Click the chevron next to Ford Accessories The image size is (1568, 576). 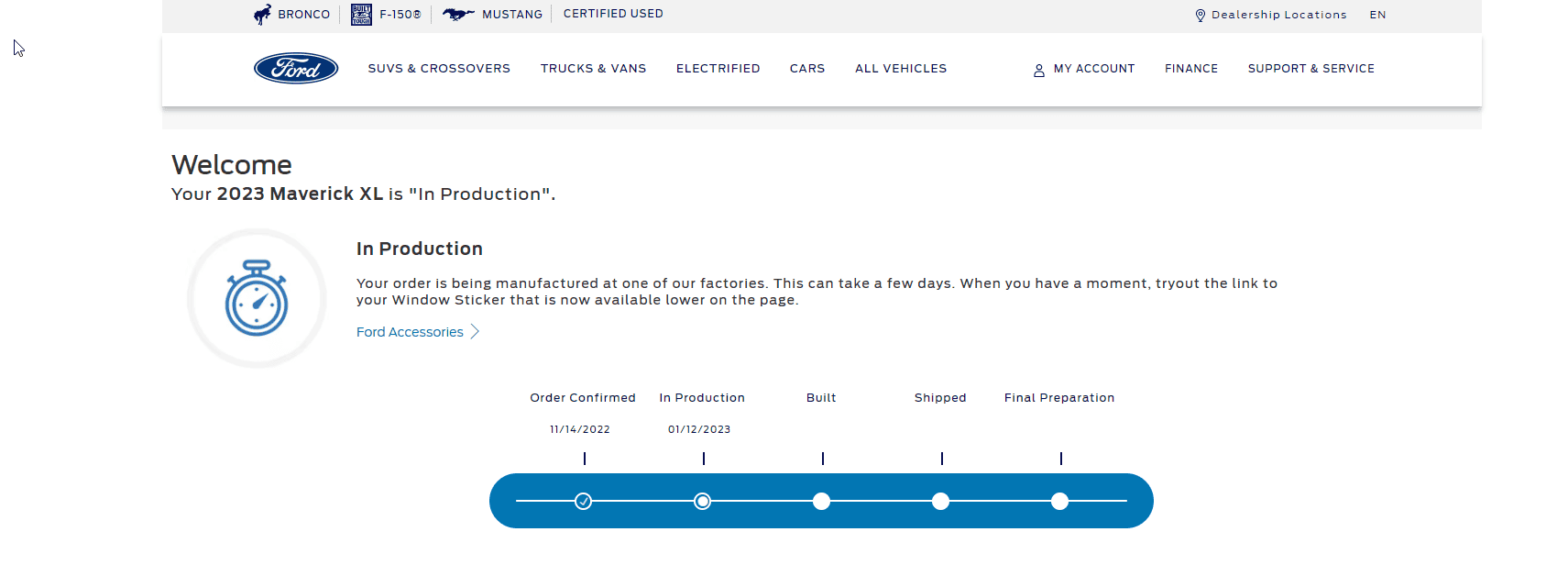pyautogui.click(x=475, y=332)
